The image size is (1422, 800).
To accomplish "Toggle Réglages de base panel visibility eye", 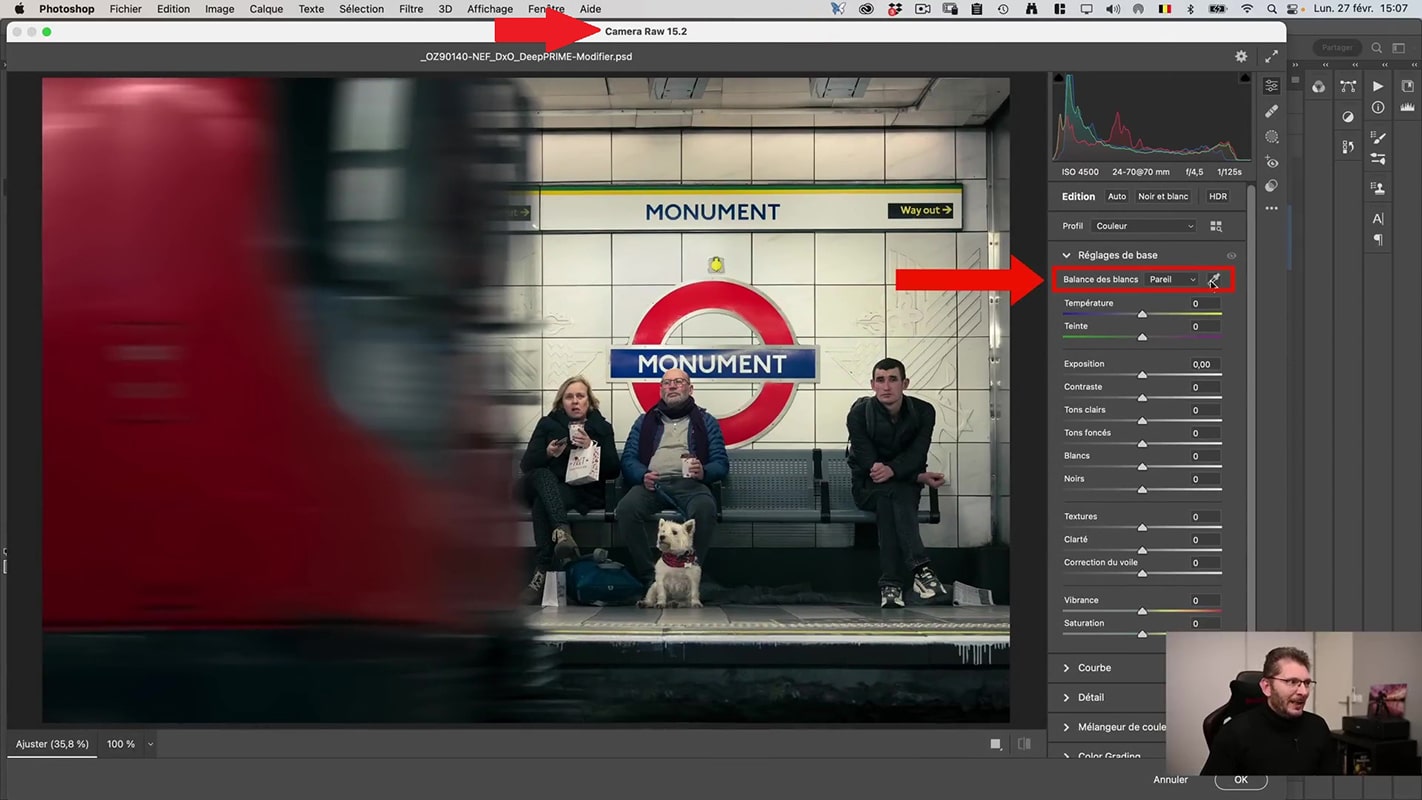I will [1231, 256].
